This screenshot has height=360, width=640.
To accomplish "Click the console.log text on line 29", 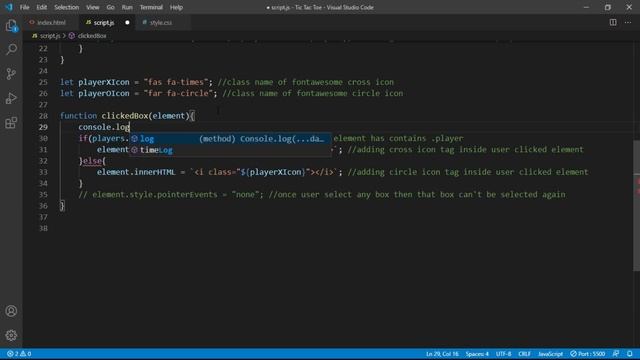I will coord(104,127).
